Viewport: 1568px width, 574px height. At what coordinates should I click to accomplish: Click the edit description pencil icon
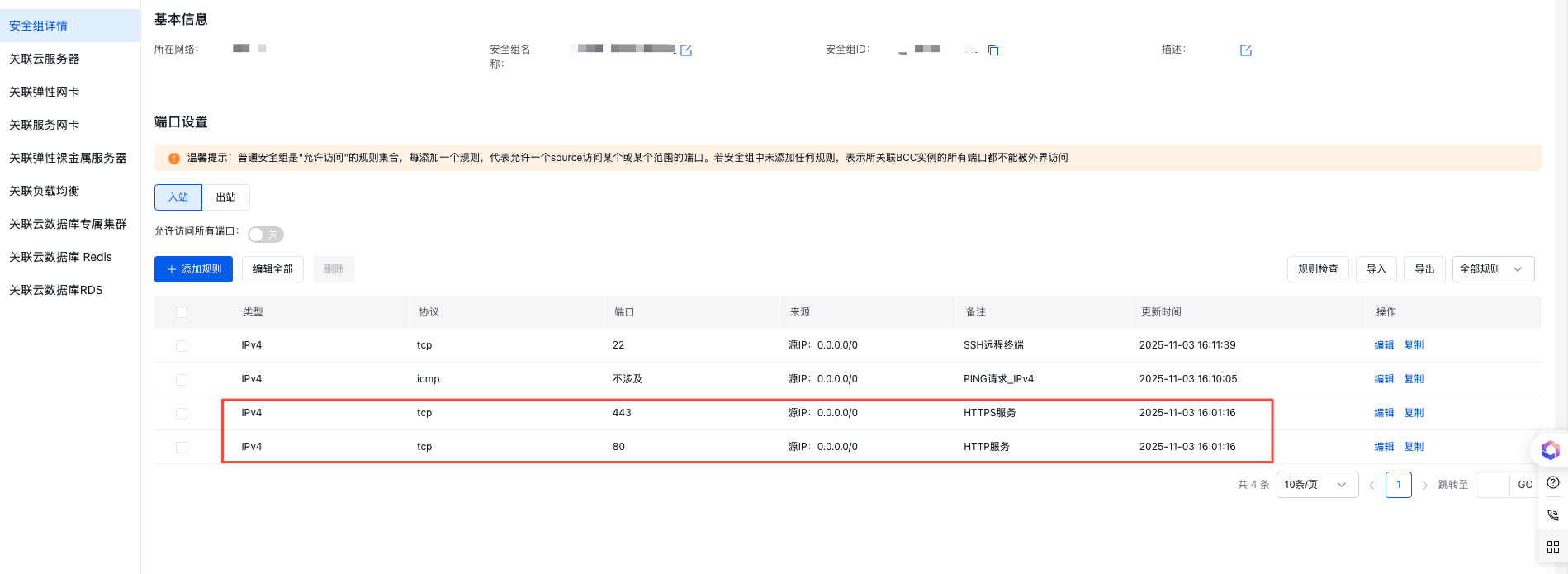[x=1246, y=50]
